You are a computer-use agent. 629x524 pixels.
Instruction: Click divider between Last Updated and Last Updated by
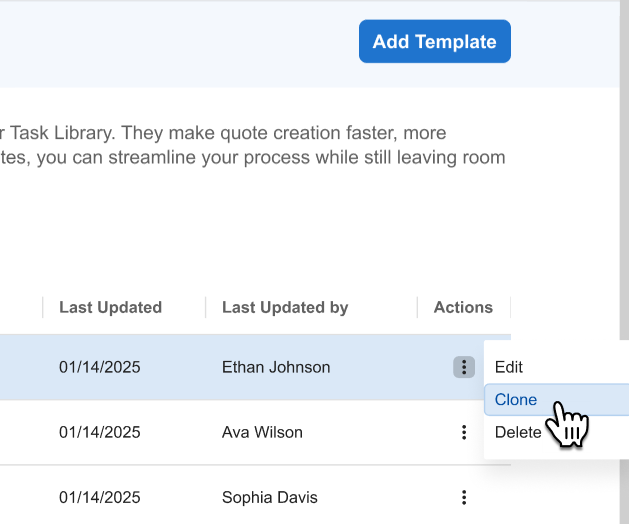click(206, 307)
